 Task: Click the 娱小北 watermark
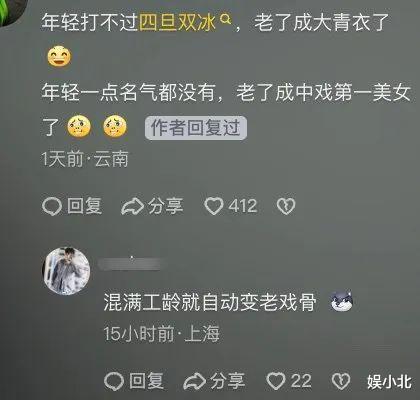coord(389,382)
